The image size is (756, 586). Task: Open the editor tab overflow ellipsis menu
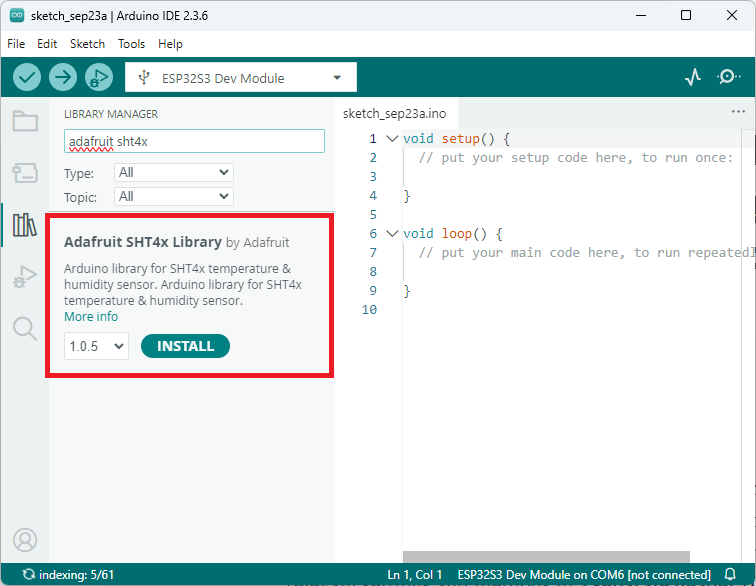[738, 112]
